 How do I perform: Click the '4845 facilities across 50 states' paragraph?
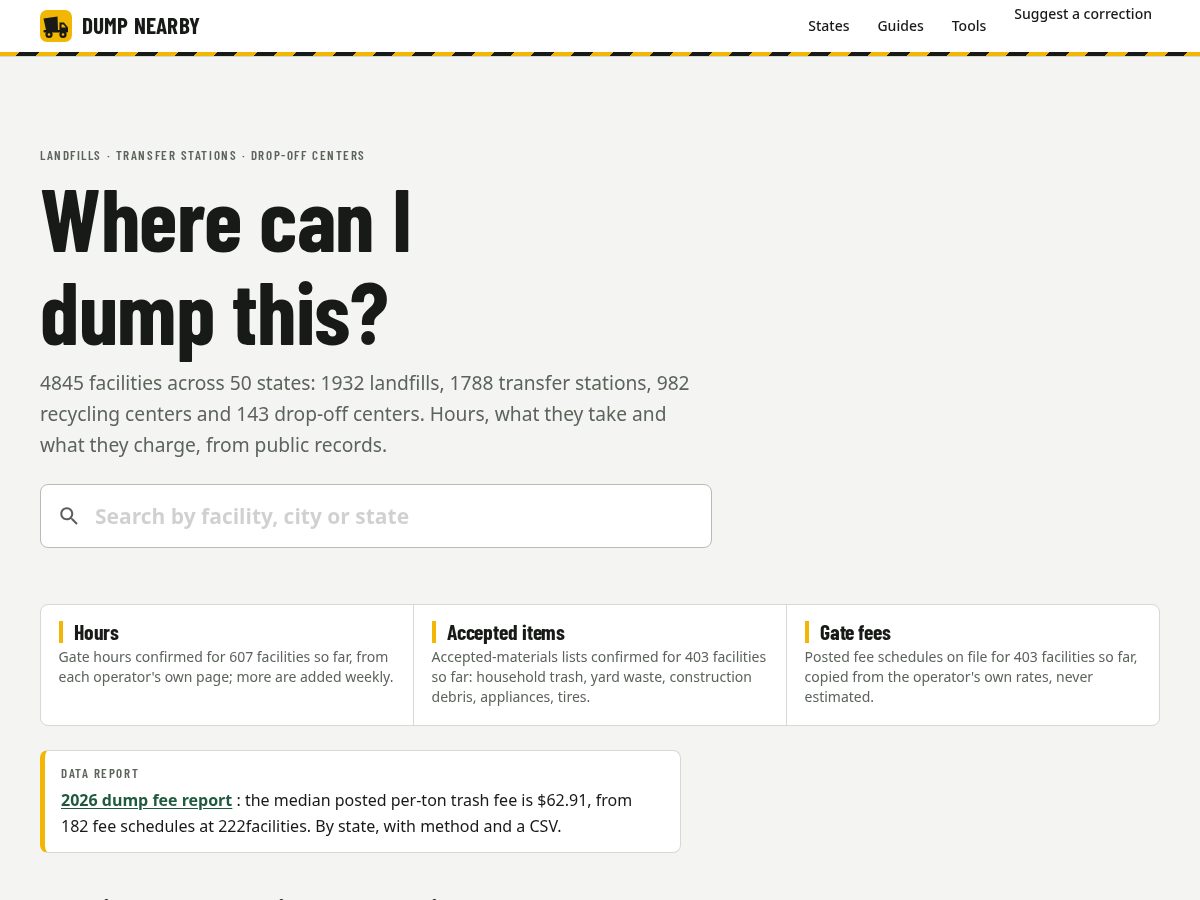click(365, 414)
